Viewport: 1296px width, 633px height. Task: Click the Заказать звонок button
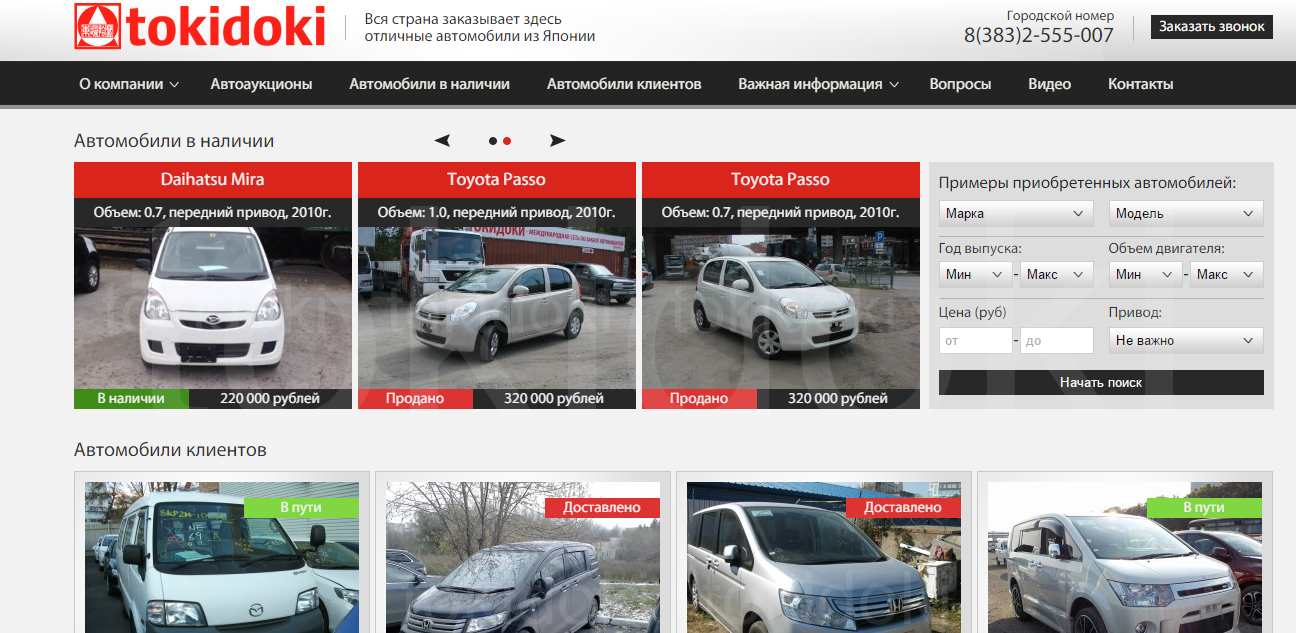pos(1212,27)
